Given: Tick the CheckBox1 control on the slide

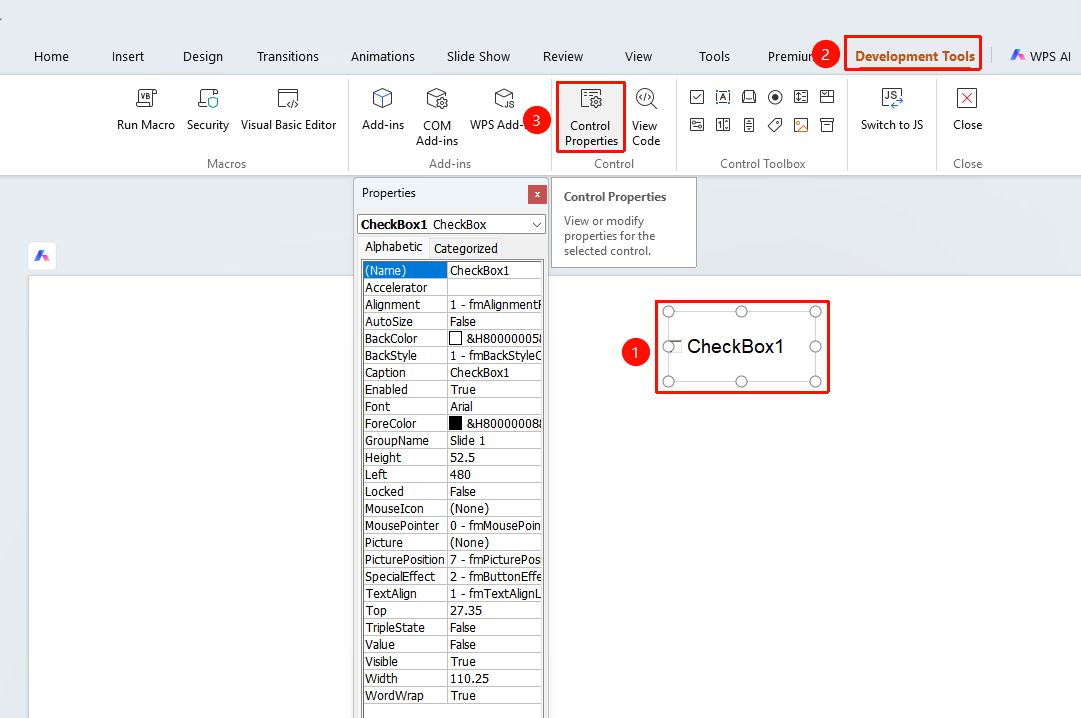Looking at the screenshot, I should click(x=676, y=346).
